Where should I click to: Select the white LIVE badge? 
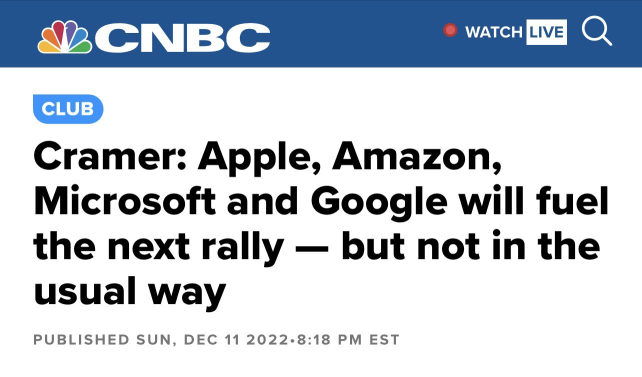pos(546,32)
